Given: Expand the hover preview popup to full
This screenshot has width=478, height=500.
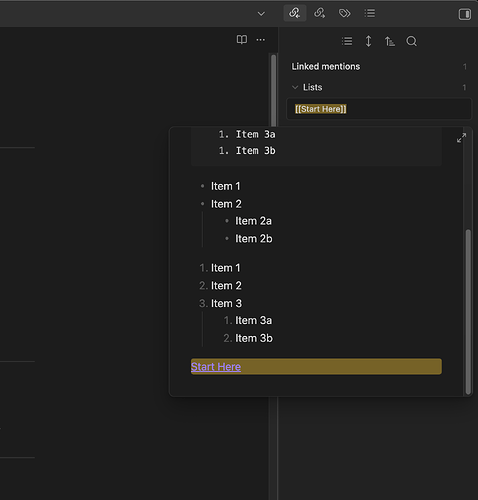Looking at the screenshot, I should [461, 138].
